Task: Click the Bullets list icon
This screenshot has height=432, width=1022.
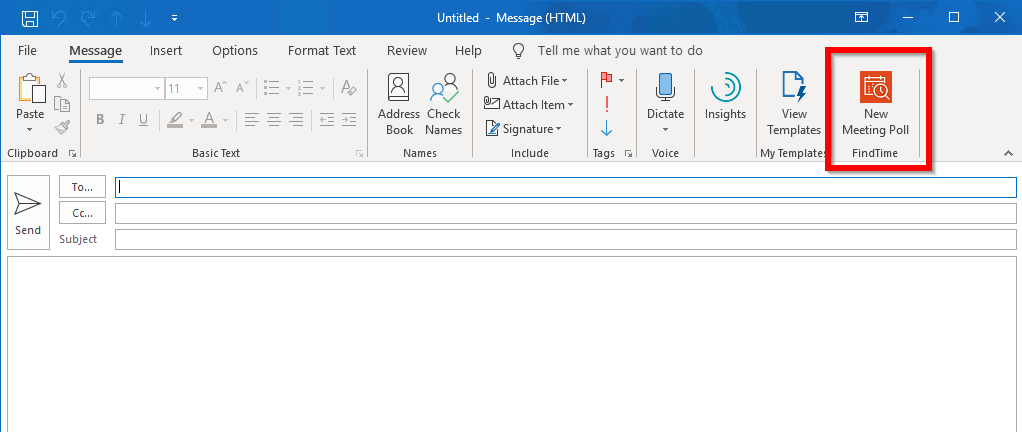Action: click(272, 88)
